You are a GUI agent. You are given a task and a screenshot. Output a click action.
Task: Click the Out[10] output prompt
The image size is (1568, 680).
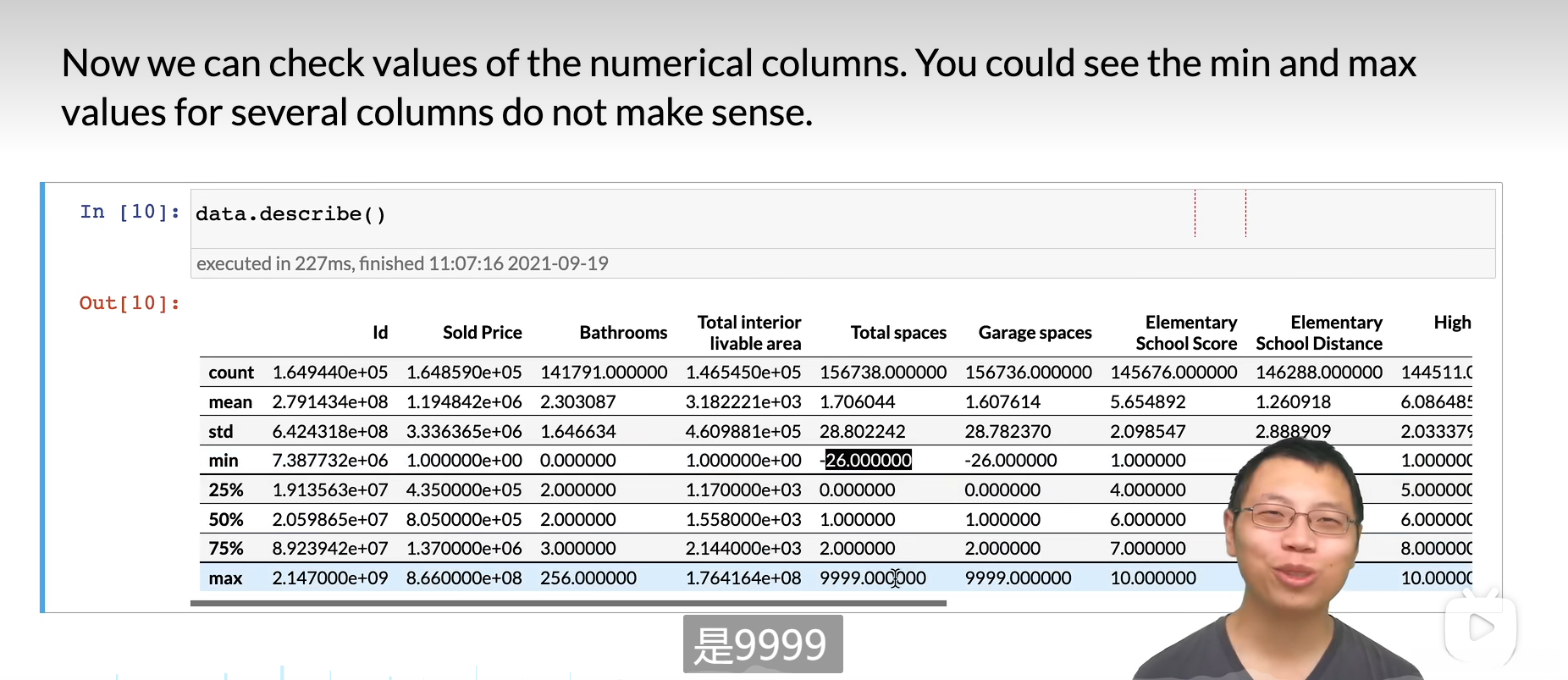(x=130, y=303)
